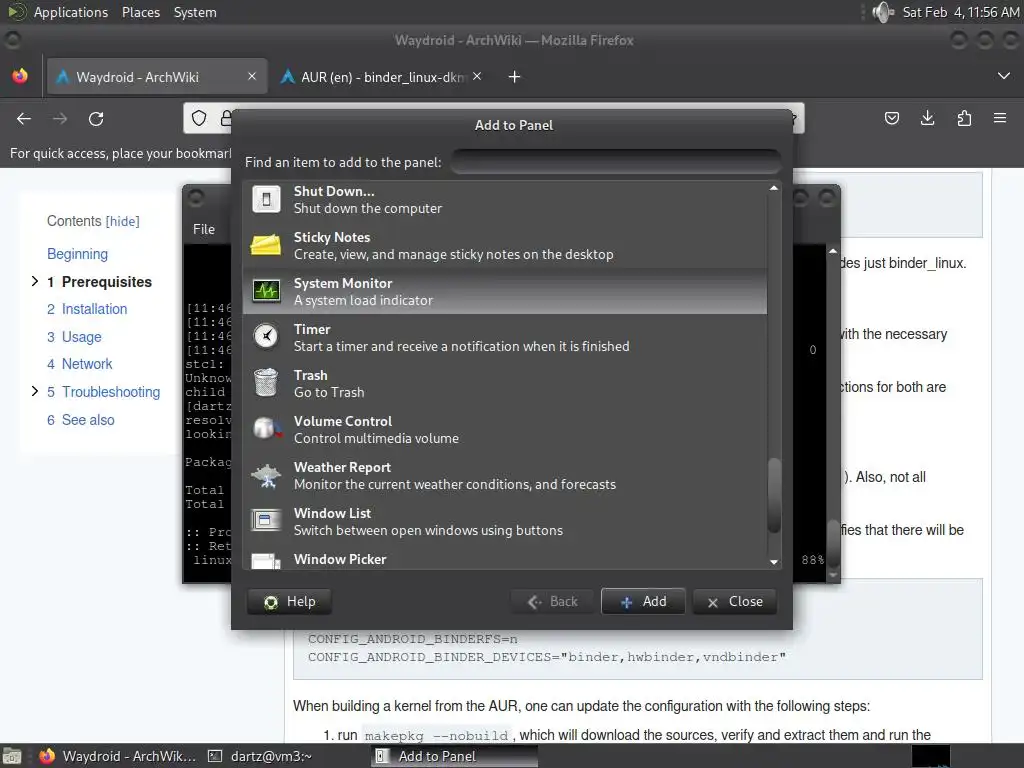Open the Firefox downloads panel
1024x768 pixels.
coord(927,118)
